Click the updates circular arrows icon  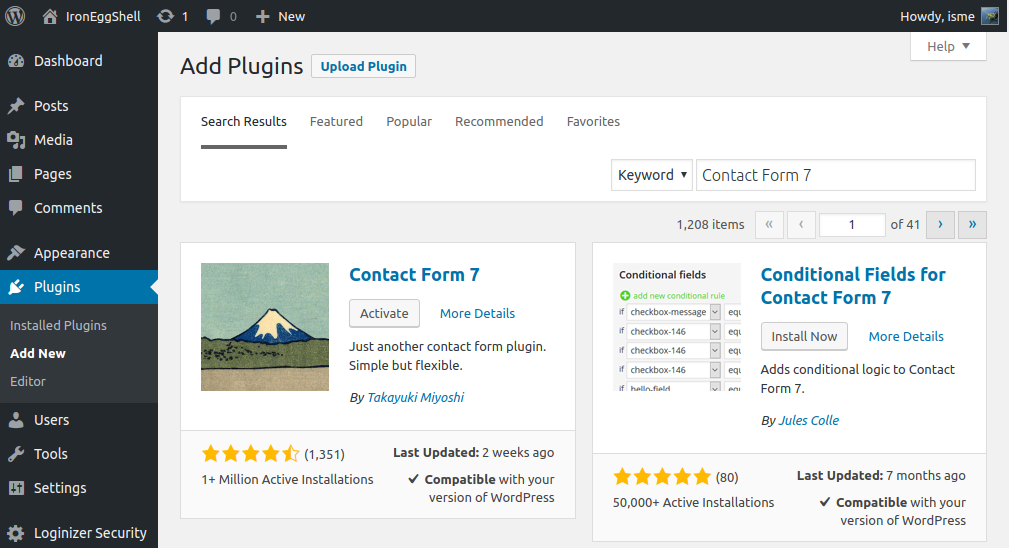pyautogui.click(x=165, y=16)
